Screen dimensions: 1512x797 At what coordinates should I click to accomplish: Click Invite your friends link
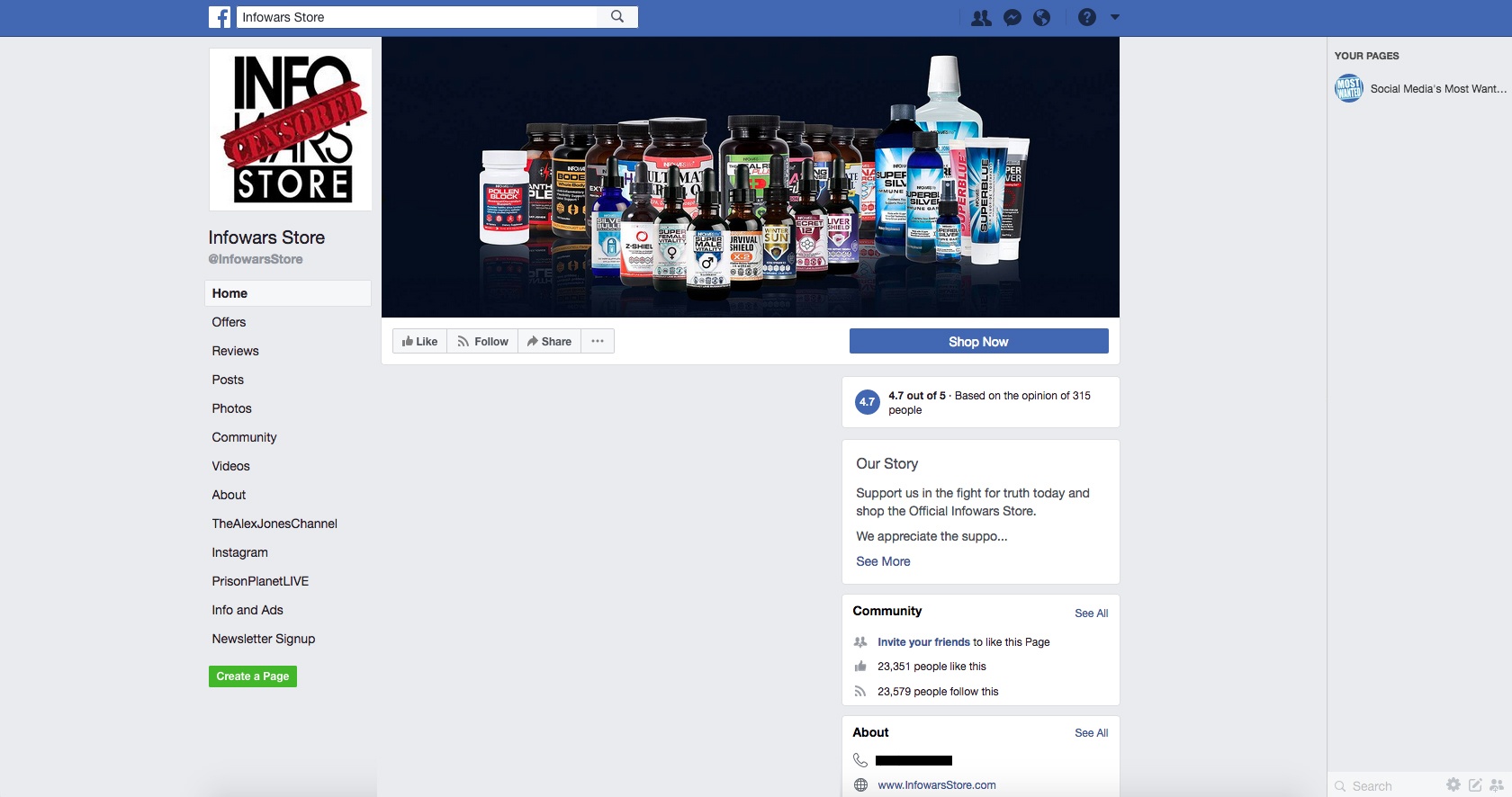[923, 642]
